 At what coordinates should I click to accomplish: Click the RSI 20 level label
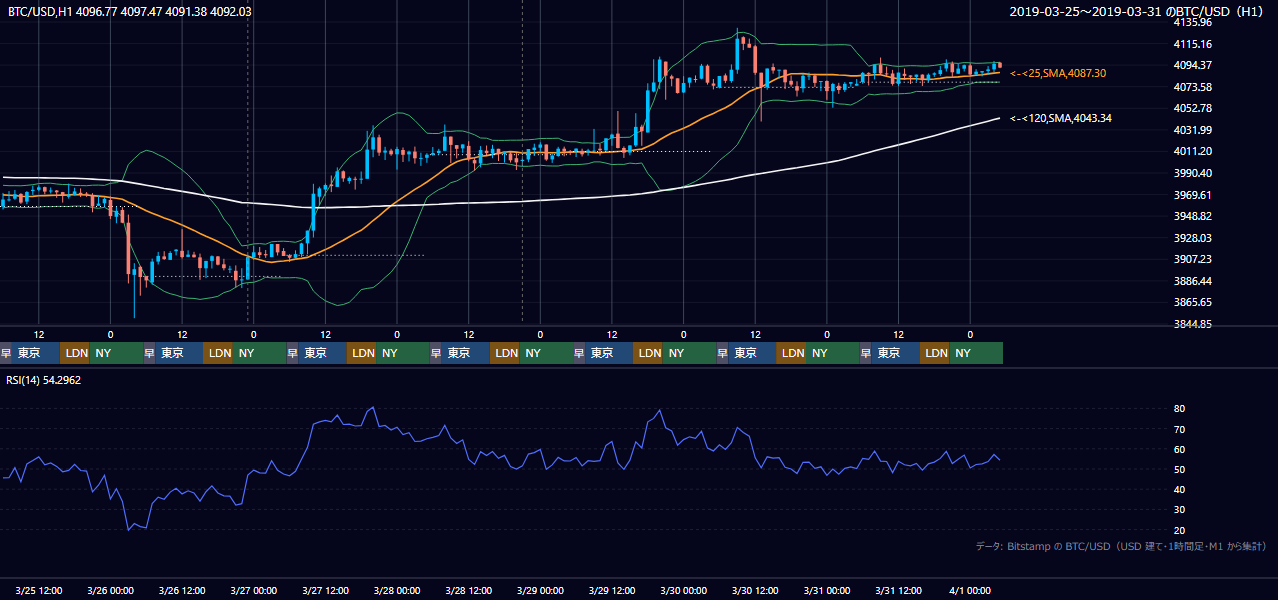pos(1179,530)
